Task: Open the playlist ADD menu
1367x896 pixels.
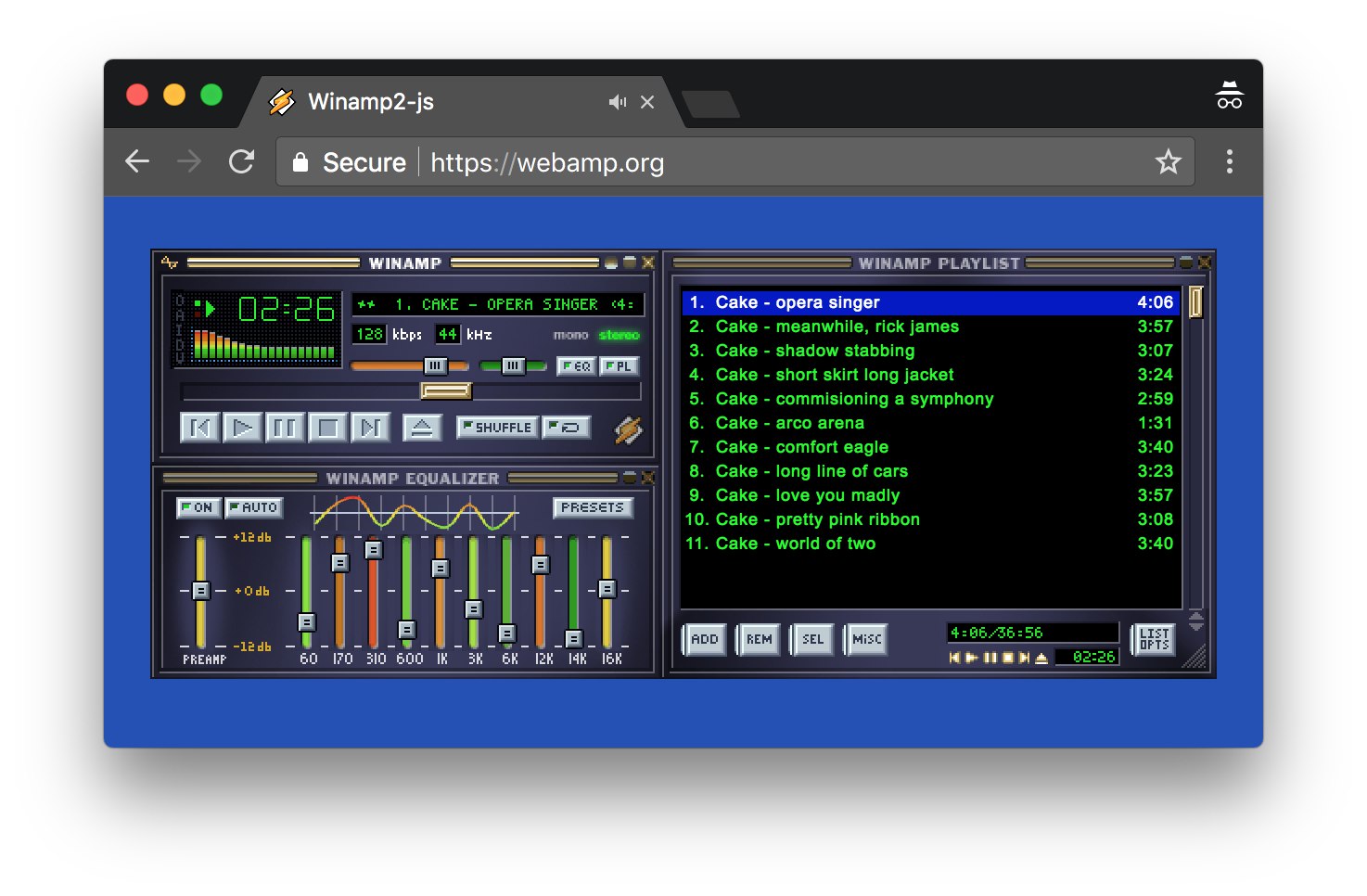Action: (x=705, y=639)
